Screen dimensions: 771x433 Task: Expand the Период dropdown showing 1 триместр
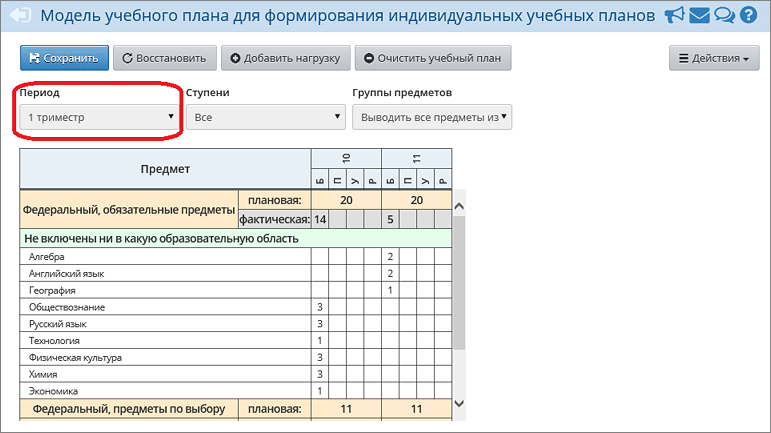point(99,117)
